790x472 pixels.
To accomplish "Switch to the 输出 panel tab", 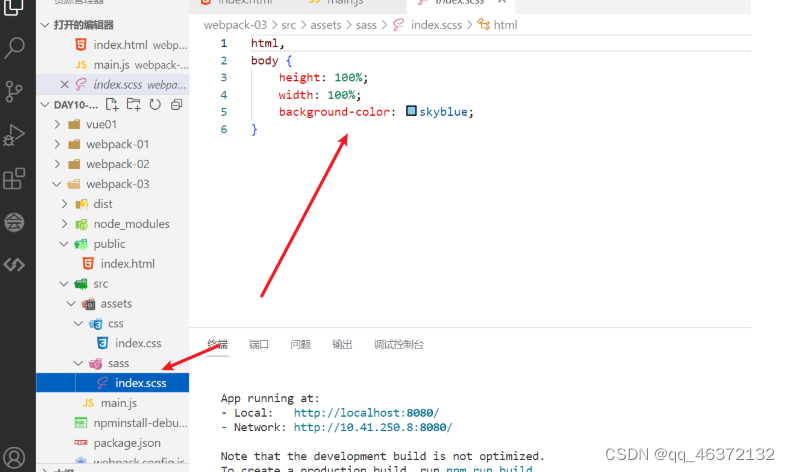I will [x=342, y=345].
